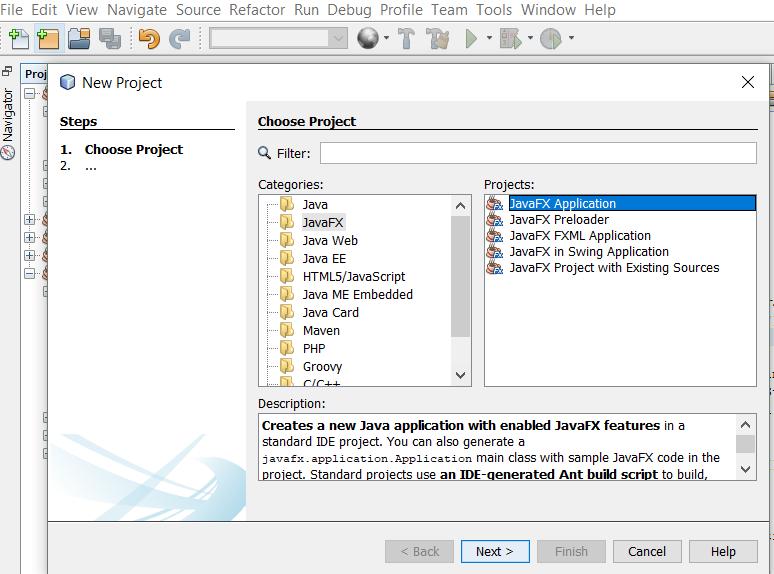
Task: Close the New Project dialog
Action: [x=748, y=82]
